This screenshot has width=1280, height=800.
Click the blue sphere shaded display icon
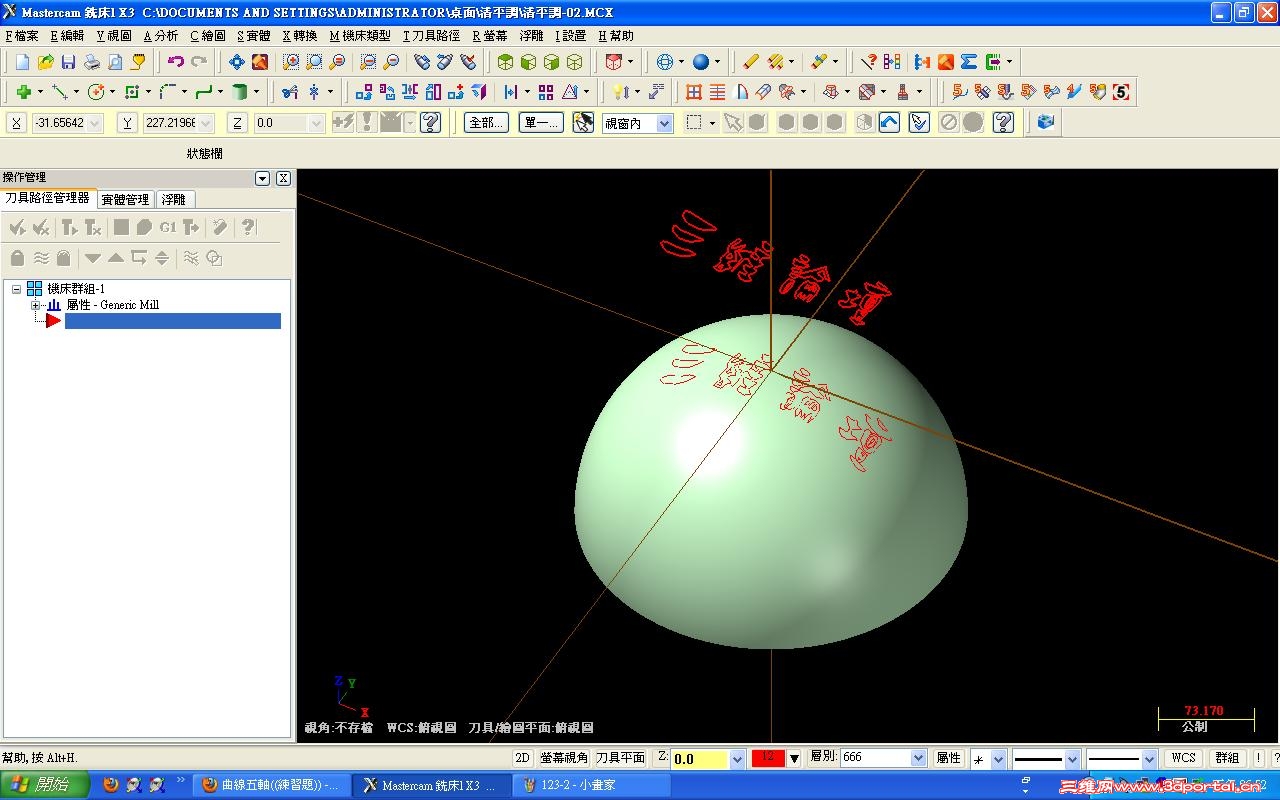701,62
